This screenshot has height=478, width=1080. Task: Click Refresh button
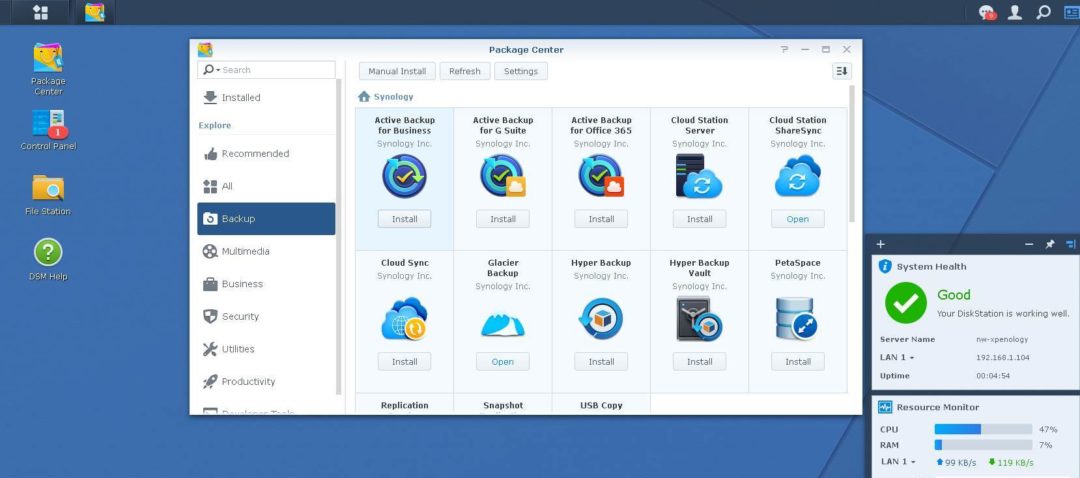[465, 71]
